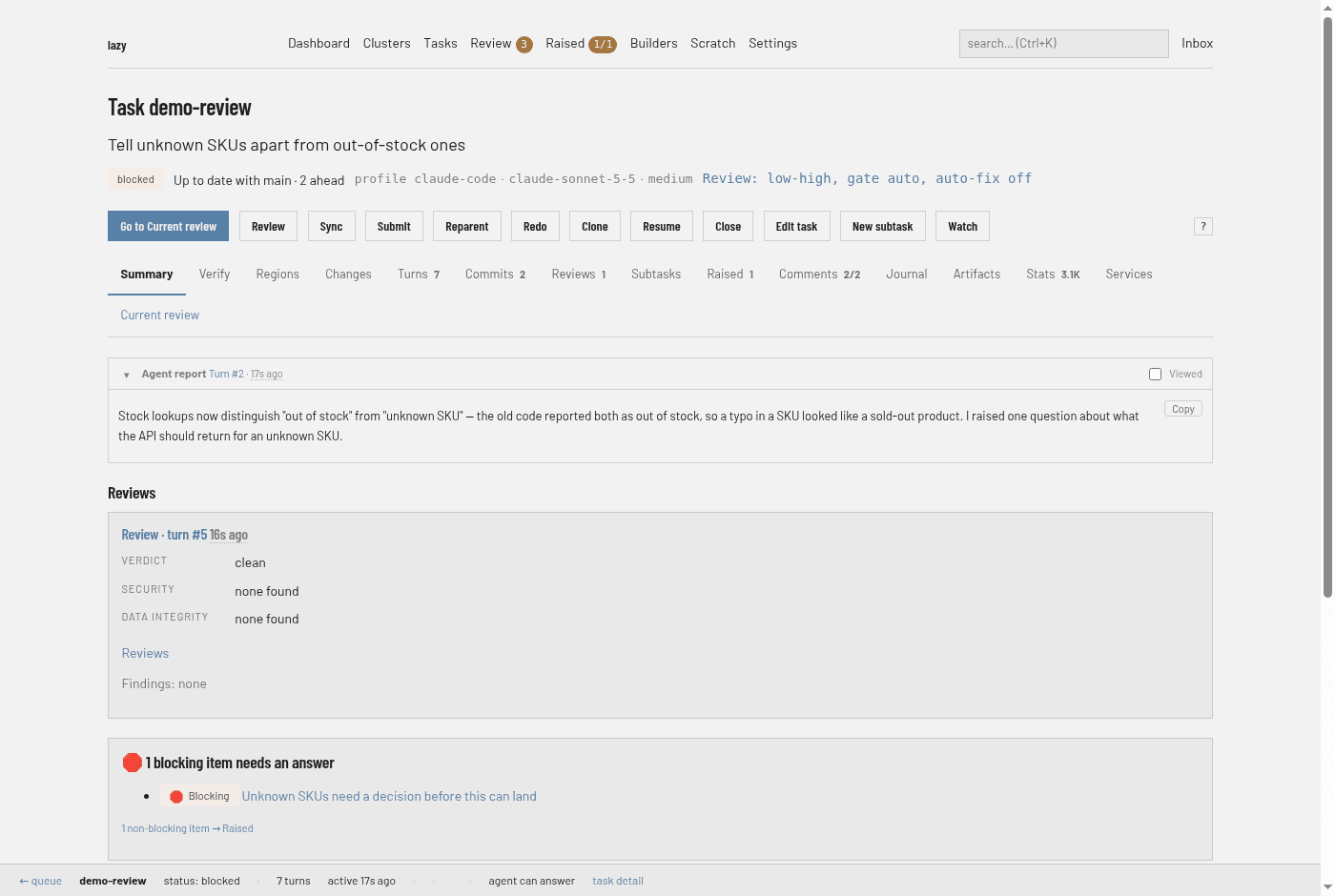This screenshot has width=1335, height=896.
Task: Create a New subtask
Action: [882, 226]
